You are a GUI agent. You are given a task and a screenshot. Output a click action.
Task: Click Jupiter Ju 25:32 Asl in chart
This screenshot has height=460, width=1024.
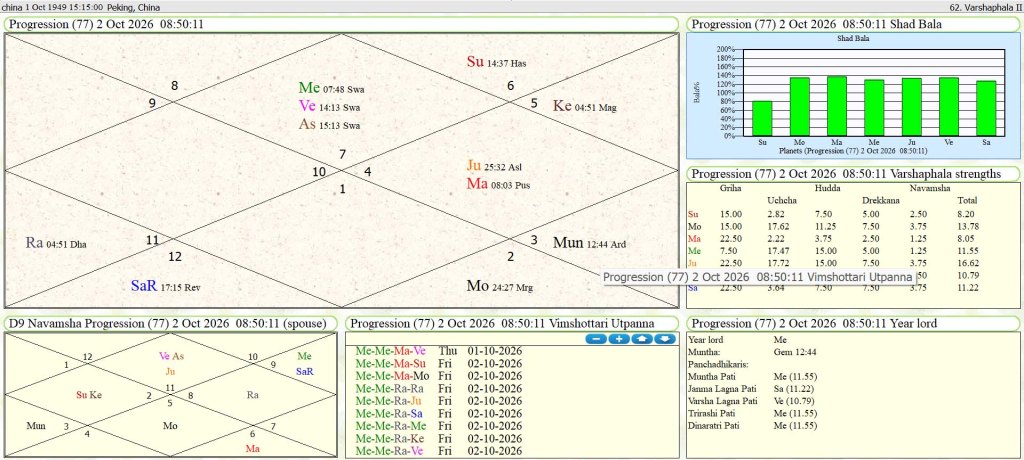pos(496,166)
